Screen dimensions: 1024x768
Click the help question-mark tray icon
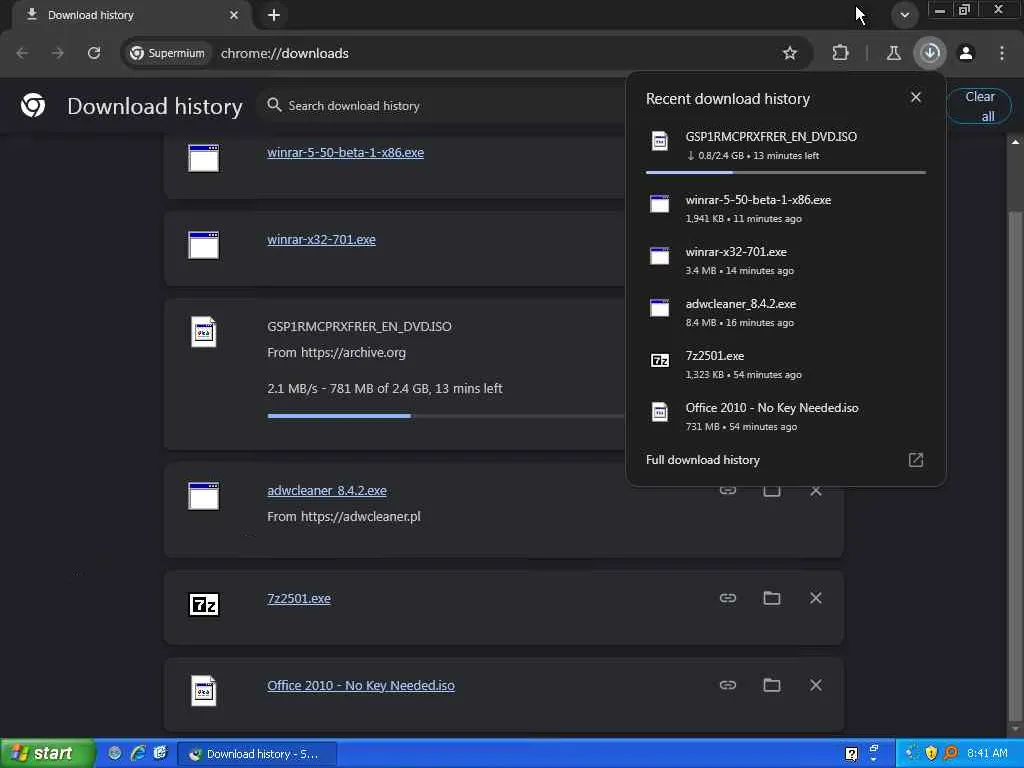(x=851, y=754)
